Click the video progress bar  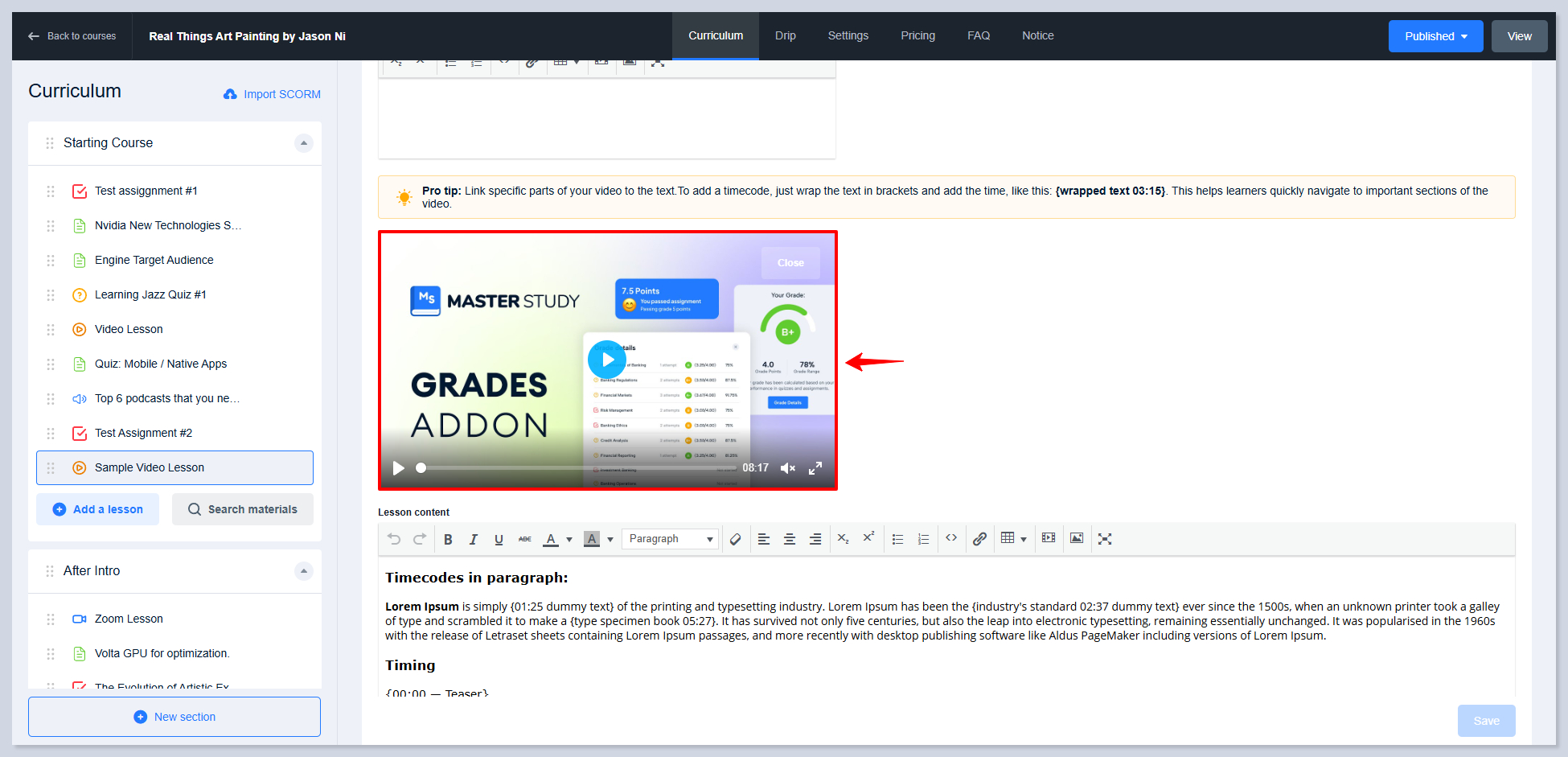click(x=576, y=468)
